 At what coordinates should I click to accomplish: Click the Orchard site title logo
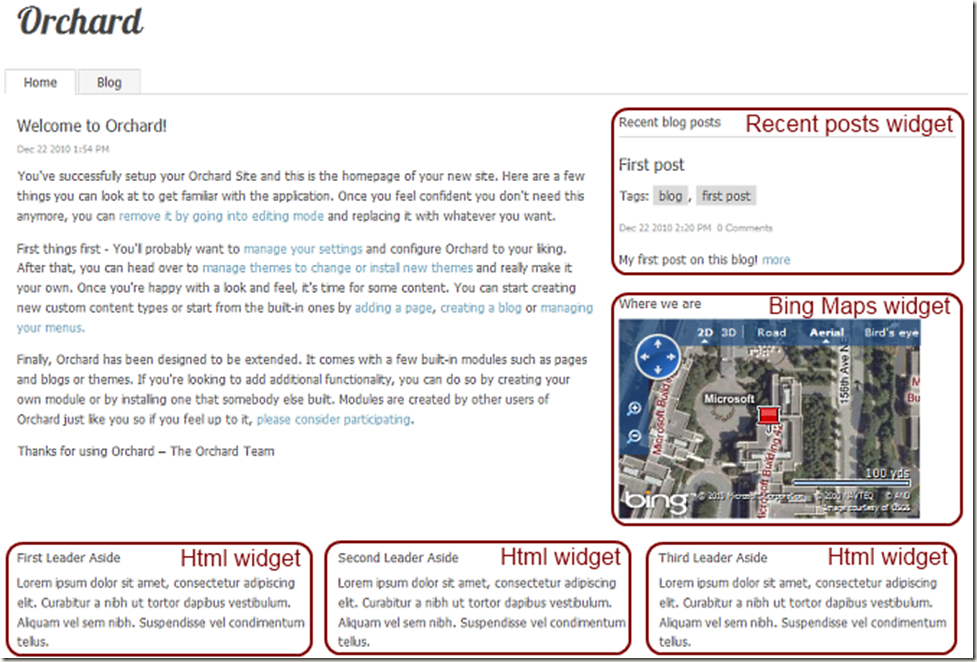[x=80, y=22]
